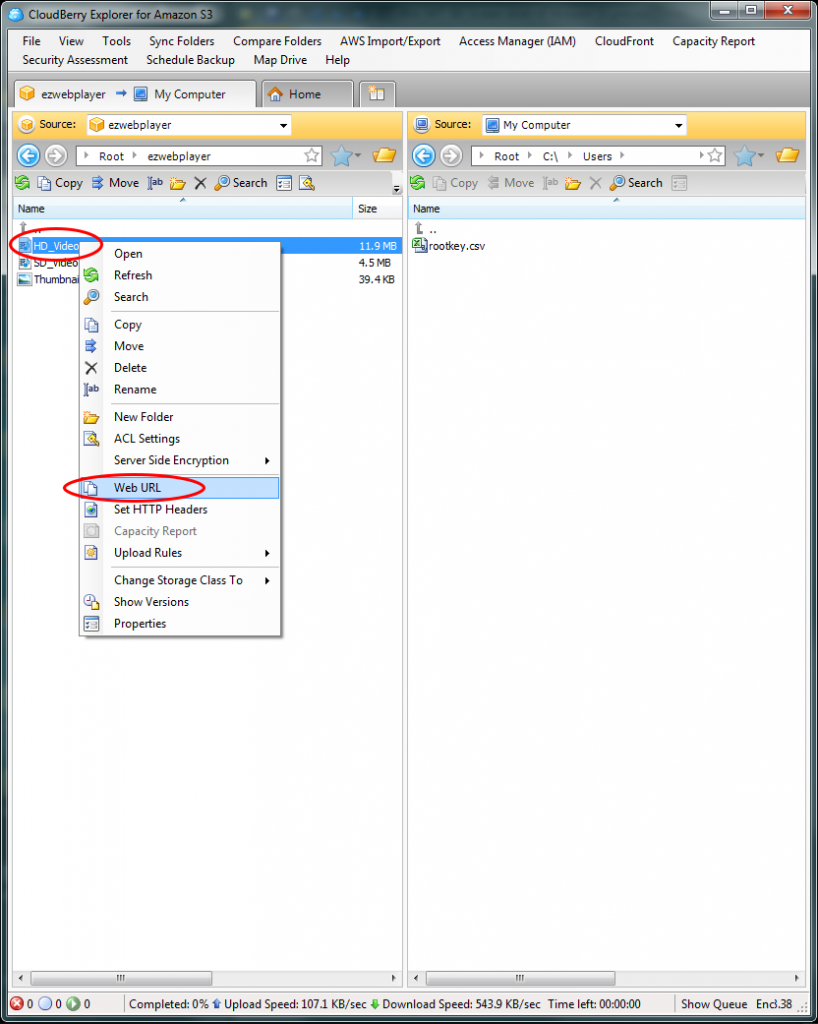Click the open folder icon in the left pane
Screen dimensions: 818x1024
pos(385,155)
